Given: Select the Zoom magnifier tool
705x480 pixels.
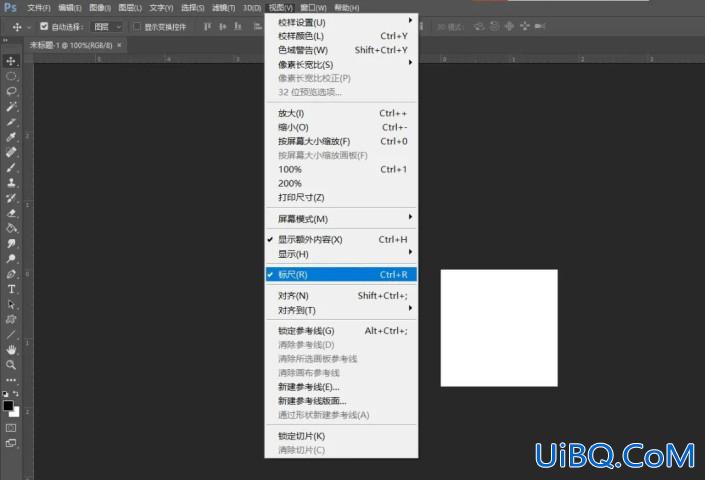Looking at the screenshot, I should pyautogui.click(x=11, y=365).
